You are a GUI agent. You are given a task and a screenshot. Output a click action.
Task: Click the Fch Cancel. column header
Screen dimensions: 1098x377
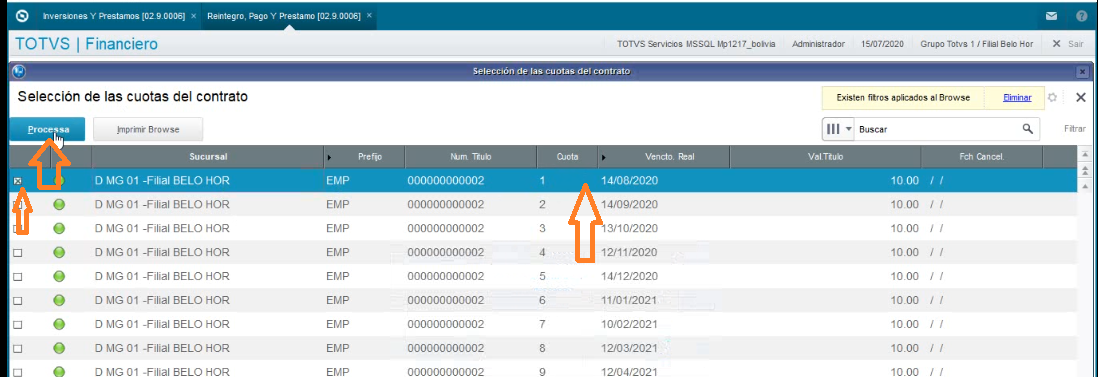[x=982, y=157]
